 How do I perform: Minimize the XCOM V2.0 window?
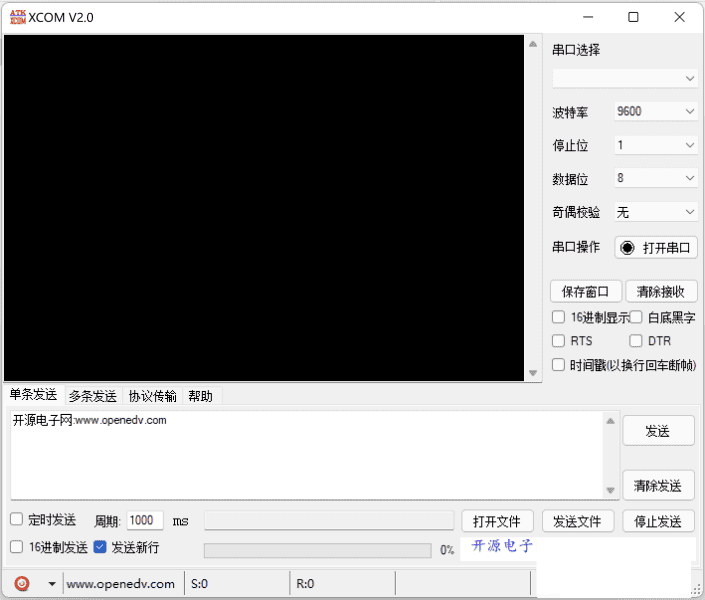tap(588, 17)
